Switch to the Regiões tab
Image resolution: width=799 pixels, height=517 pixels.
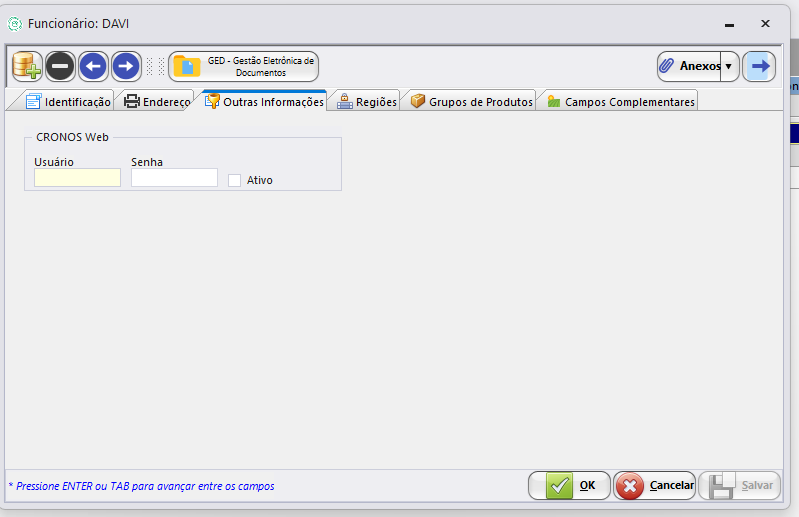pyautogui.click(x=367, y=101)
